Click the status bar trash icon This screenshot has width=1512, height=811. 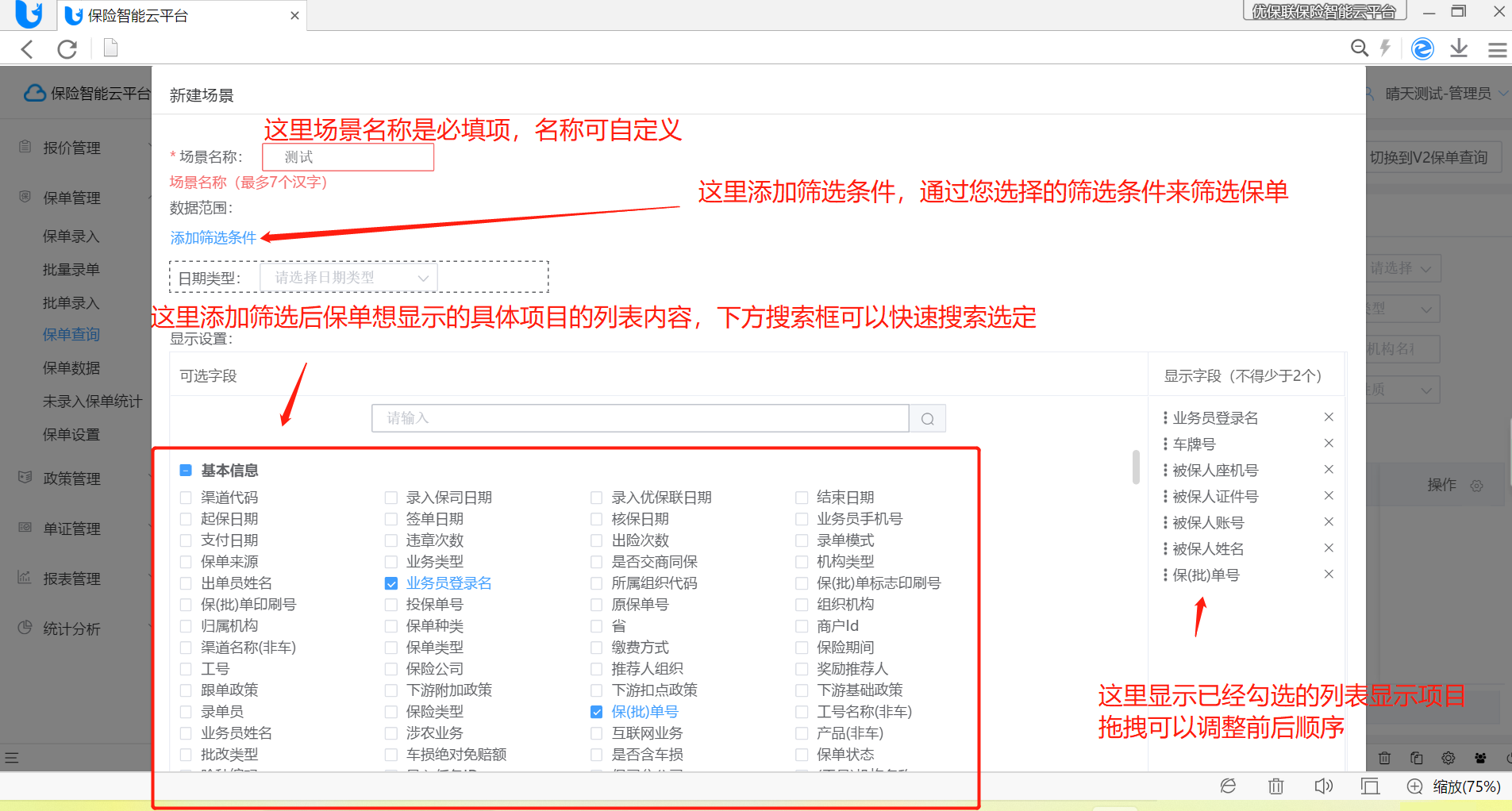pos(1276,786)
